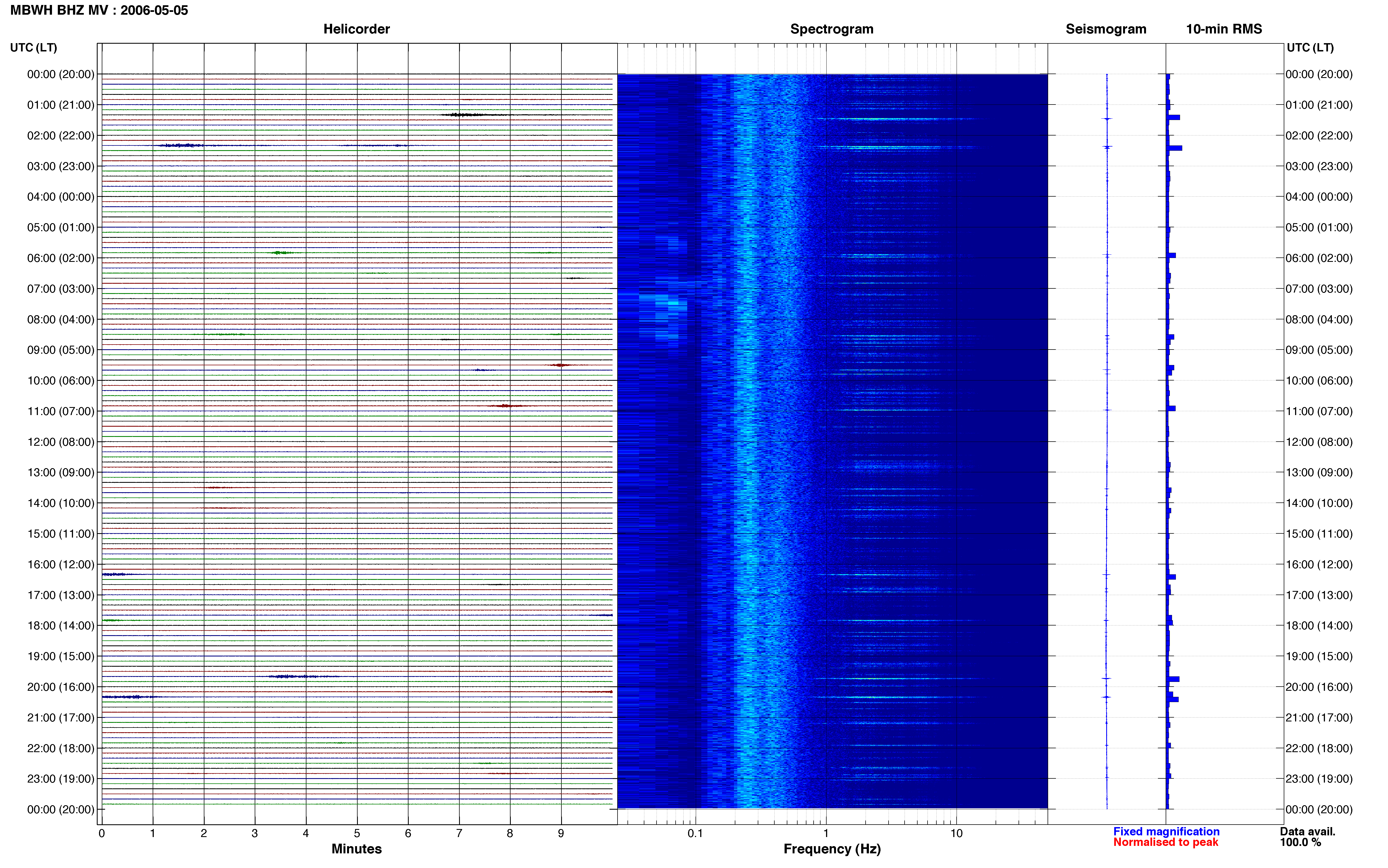Click the left 23:00 (19:00) time label
The height and width of the screenshot is (868, 1388).
tap(61, 779)
